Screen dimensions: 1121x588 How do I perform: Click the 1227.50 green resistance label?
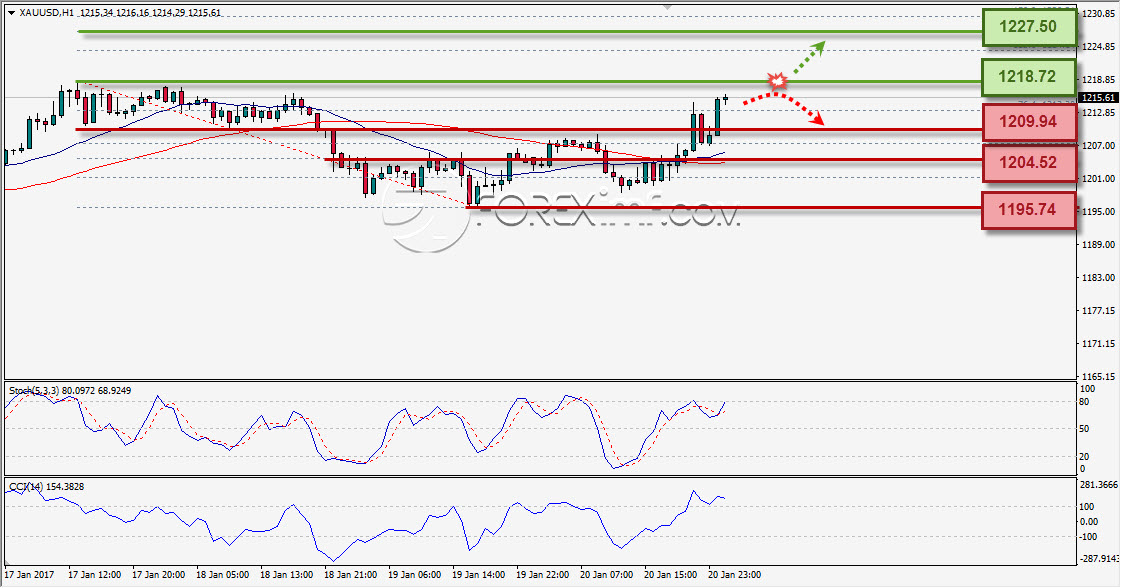tap(1028, 27)
